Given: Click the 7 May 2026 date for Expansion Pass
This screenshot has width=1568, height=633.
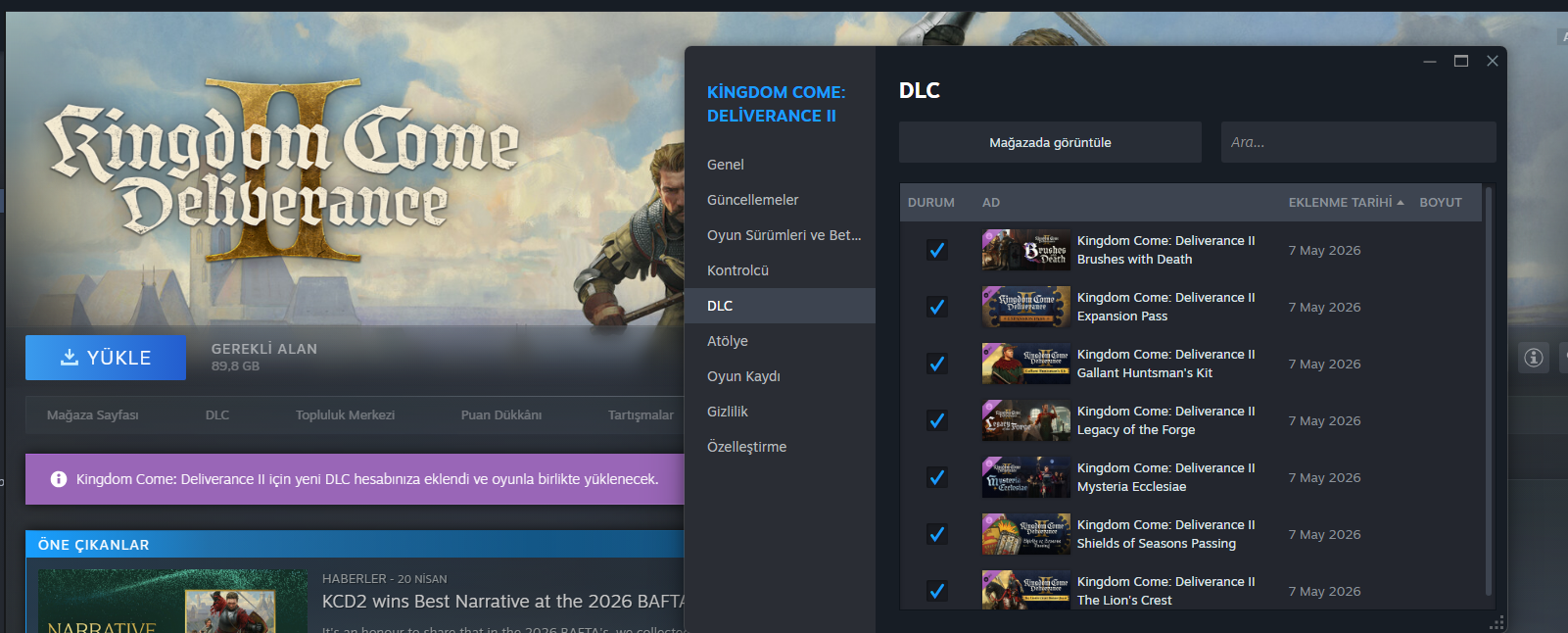Looking at the screenshot, I should tap(1324, 307).
